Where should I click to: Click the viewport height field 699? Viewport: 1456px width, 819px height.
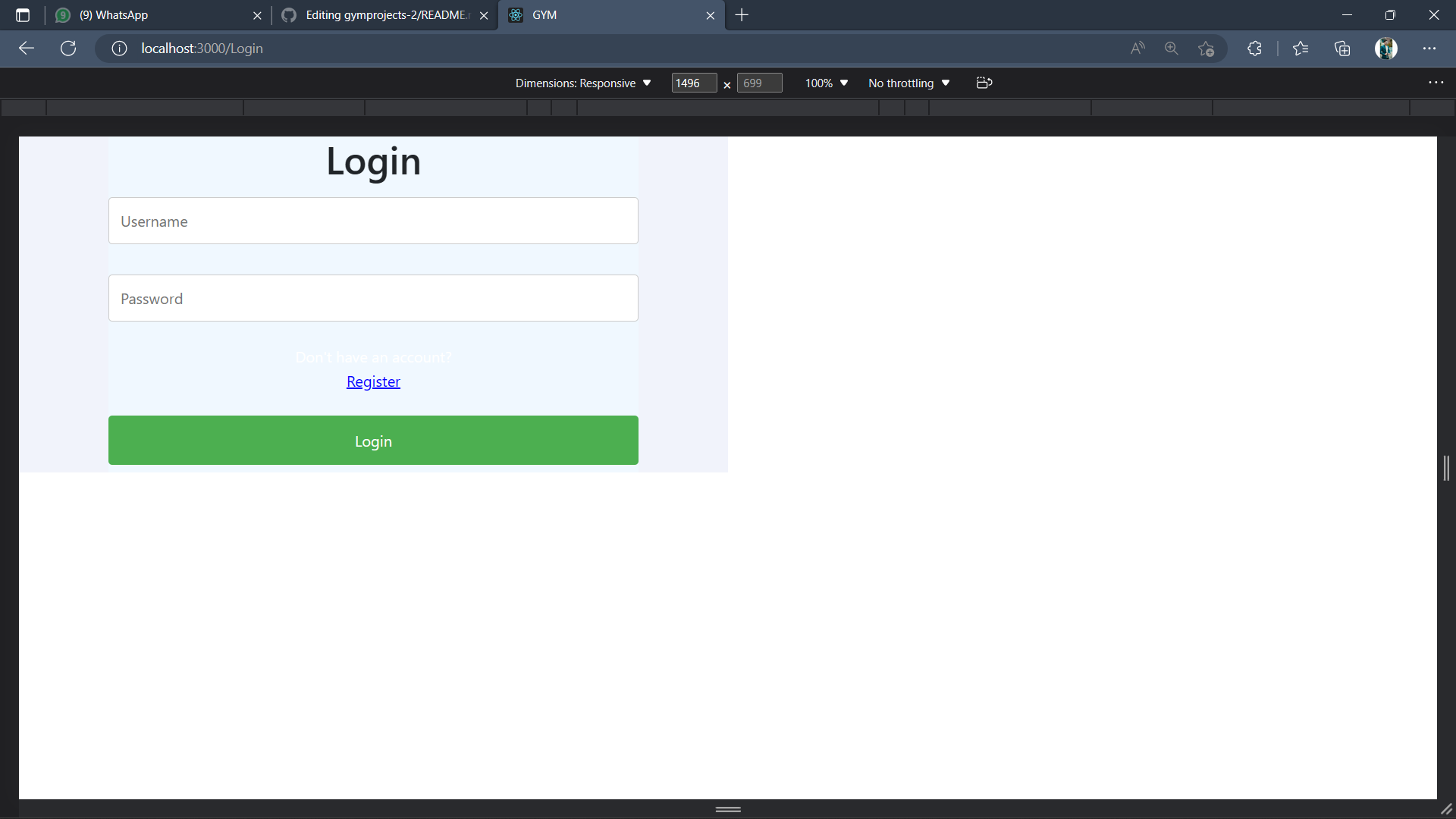point(759,83)
